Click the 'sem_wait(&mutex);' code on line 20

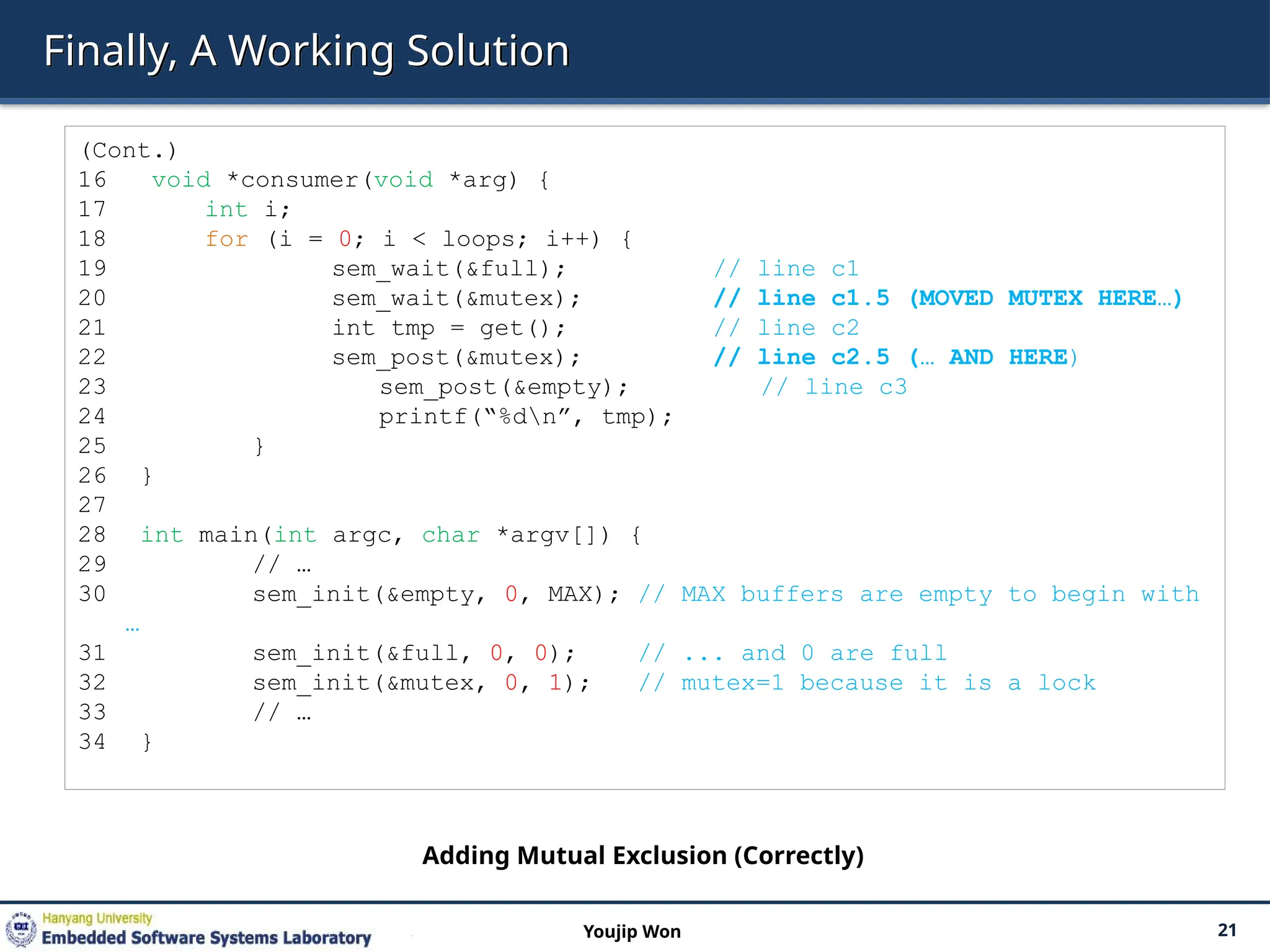pos(456,299)
